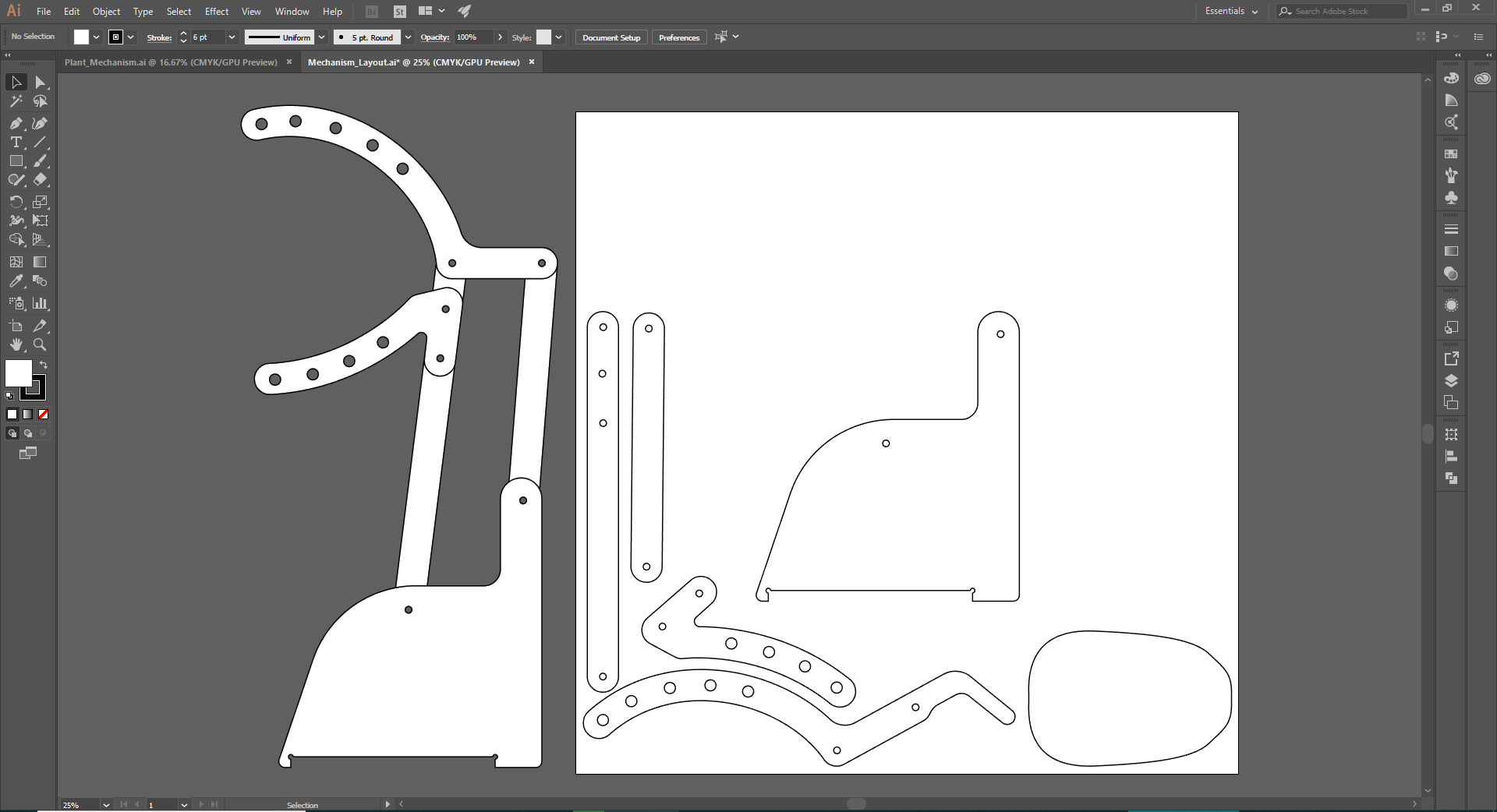Open Adobe Bridge (Br) button
This screenshot has width=1497, height=812.
(x=372, y=12)
